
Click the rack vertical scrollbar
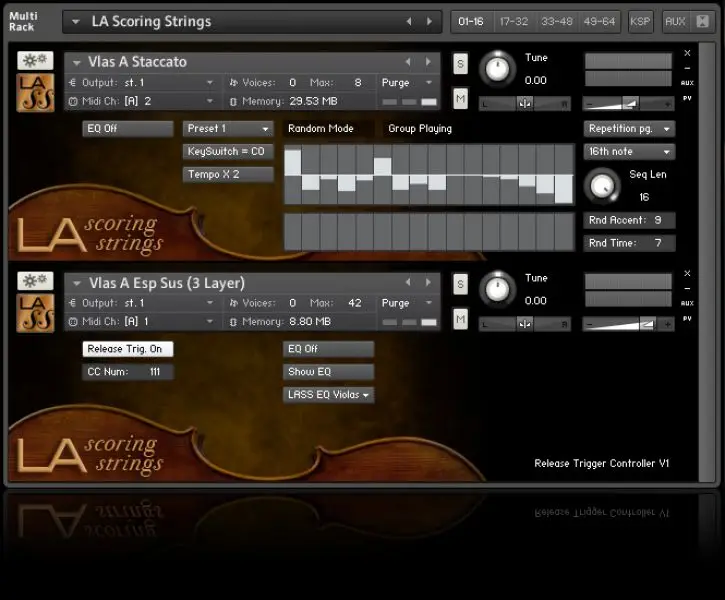[707, 262]
